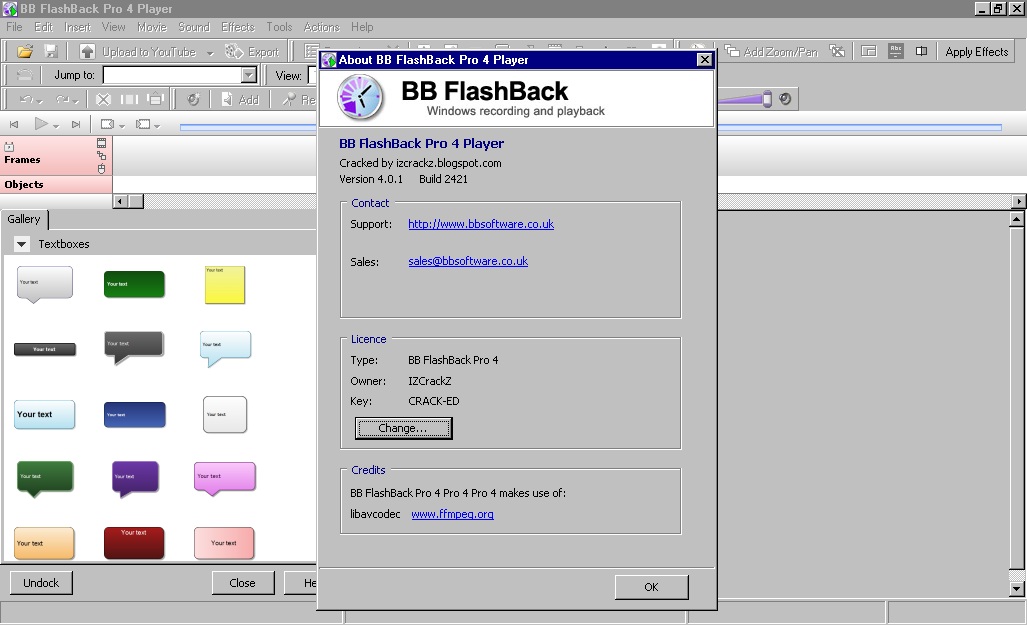Click the Export toolbar button

point(252,51)
